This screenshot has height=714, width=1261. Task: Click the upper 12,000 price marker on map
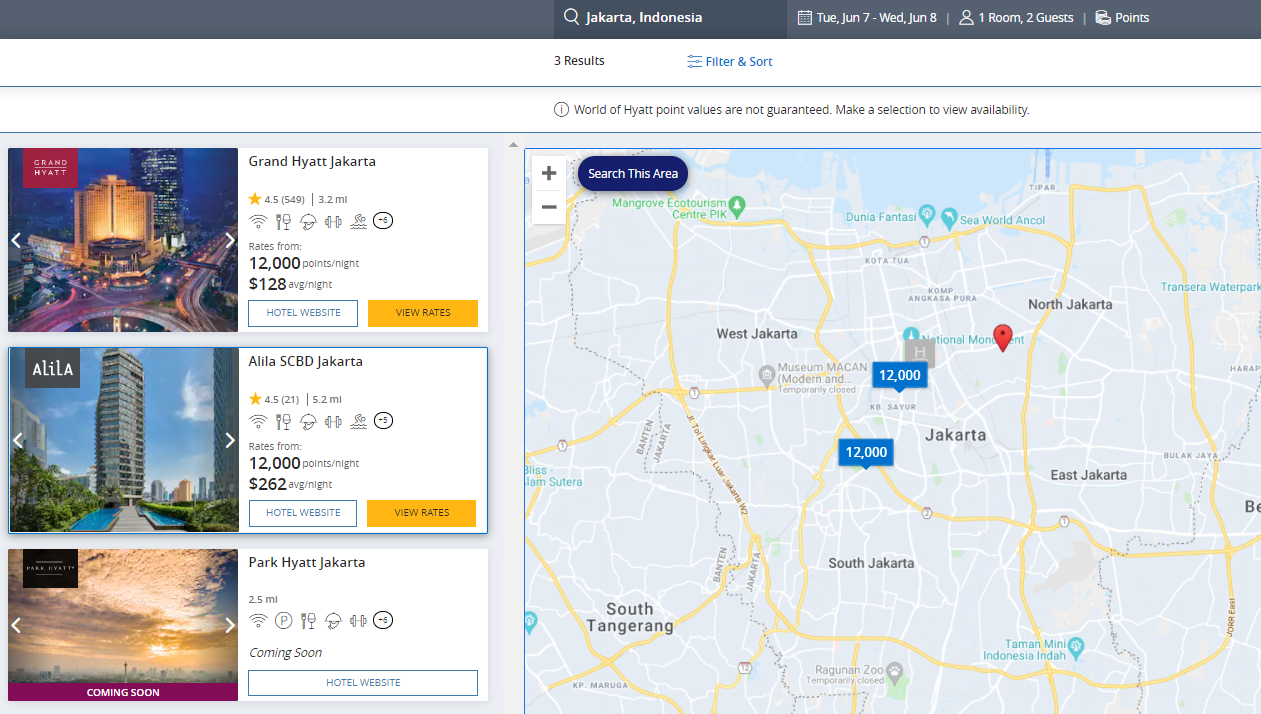[900, 377]
